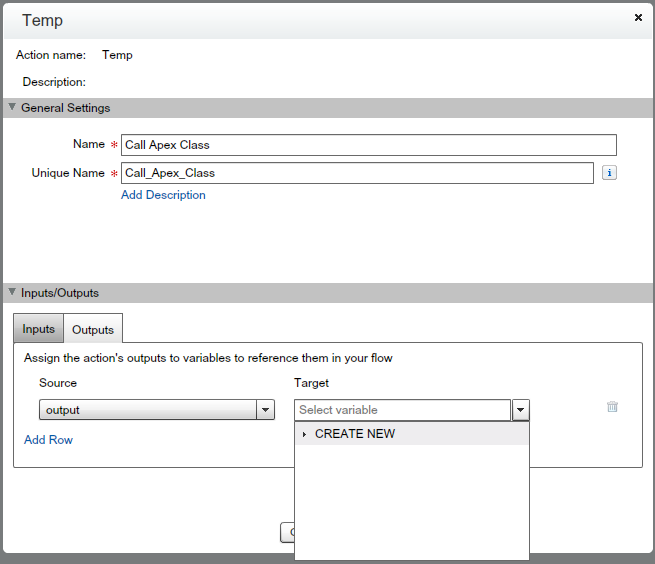Image resolution: width=655 pixels, height=564 pixels.
Task: Switch to the Inputs tab
Action: [x=39, y=329]
